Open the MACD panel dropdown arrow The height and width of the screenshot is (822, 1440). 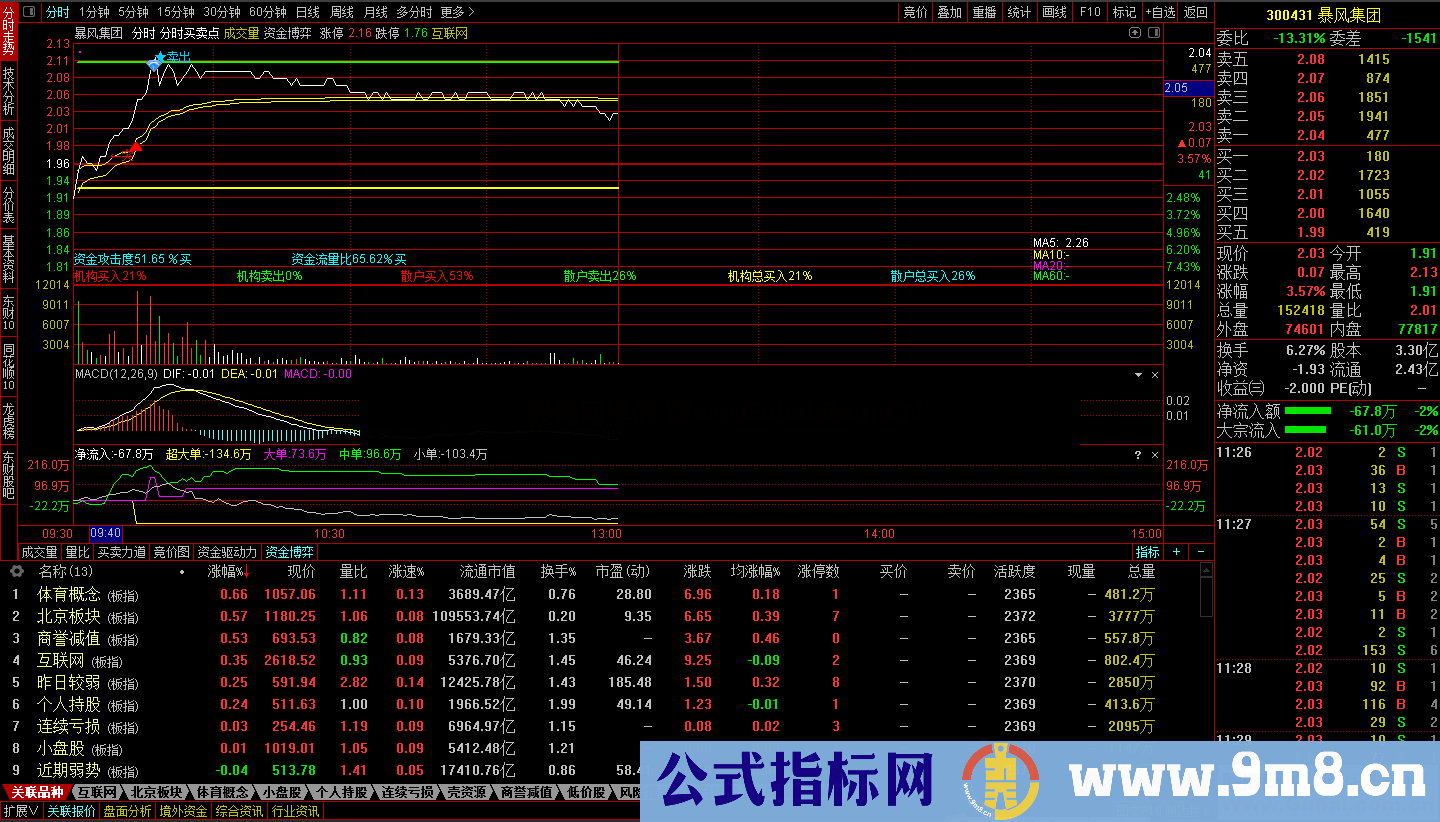coord(1138,375)
